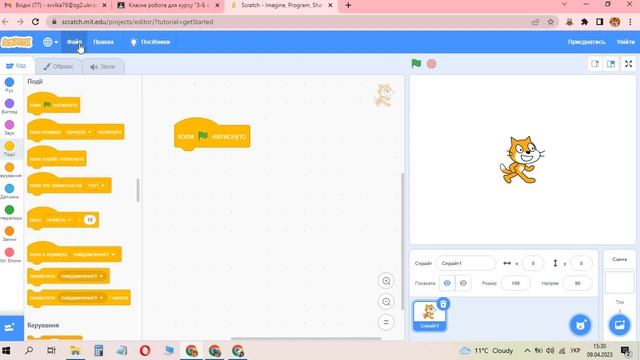The height and width of the screenshot is (360, 640).
Task: Open Windows Start menu
Action: 6,351
